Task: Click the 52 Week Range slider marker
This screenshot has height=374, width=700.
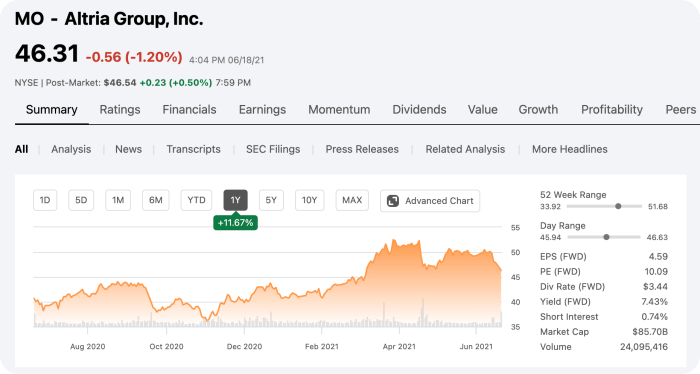Action: click(x=618, y=206)
